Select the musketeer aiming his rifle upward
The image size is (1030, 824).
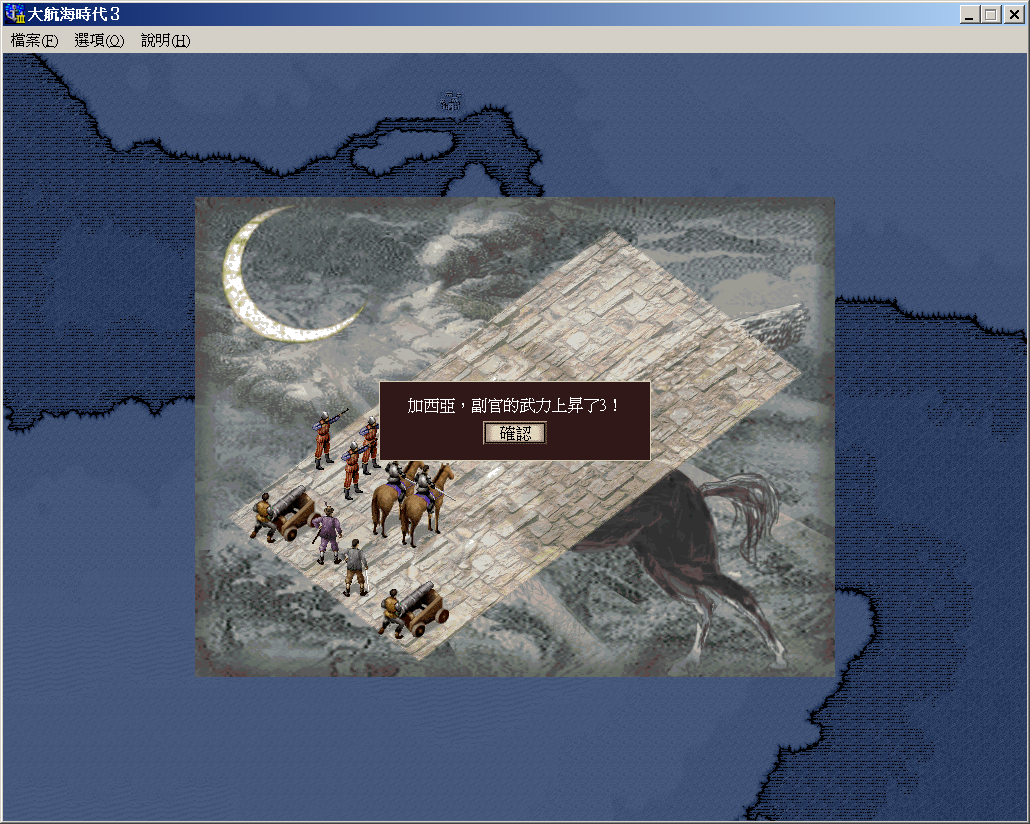click(325, 439)
